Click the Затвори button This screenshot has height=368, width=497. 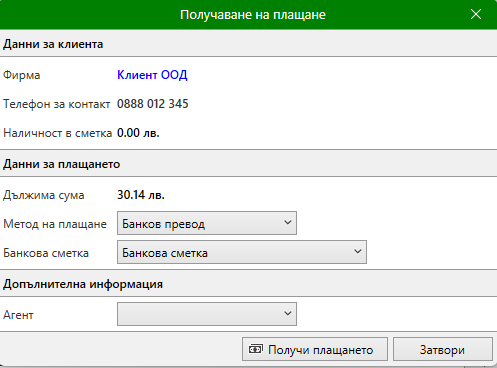point(443,349)
